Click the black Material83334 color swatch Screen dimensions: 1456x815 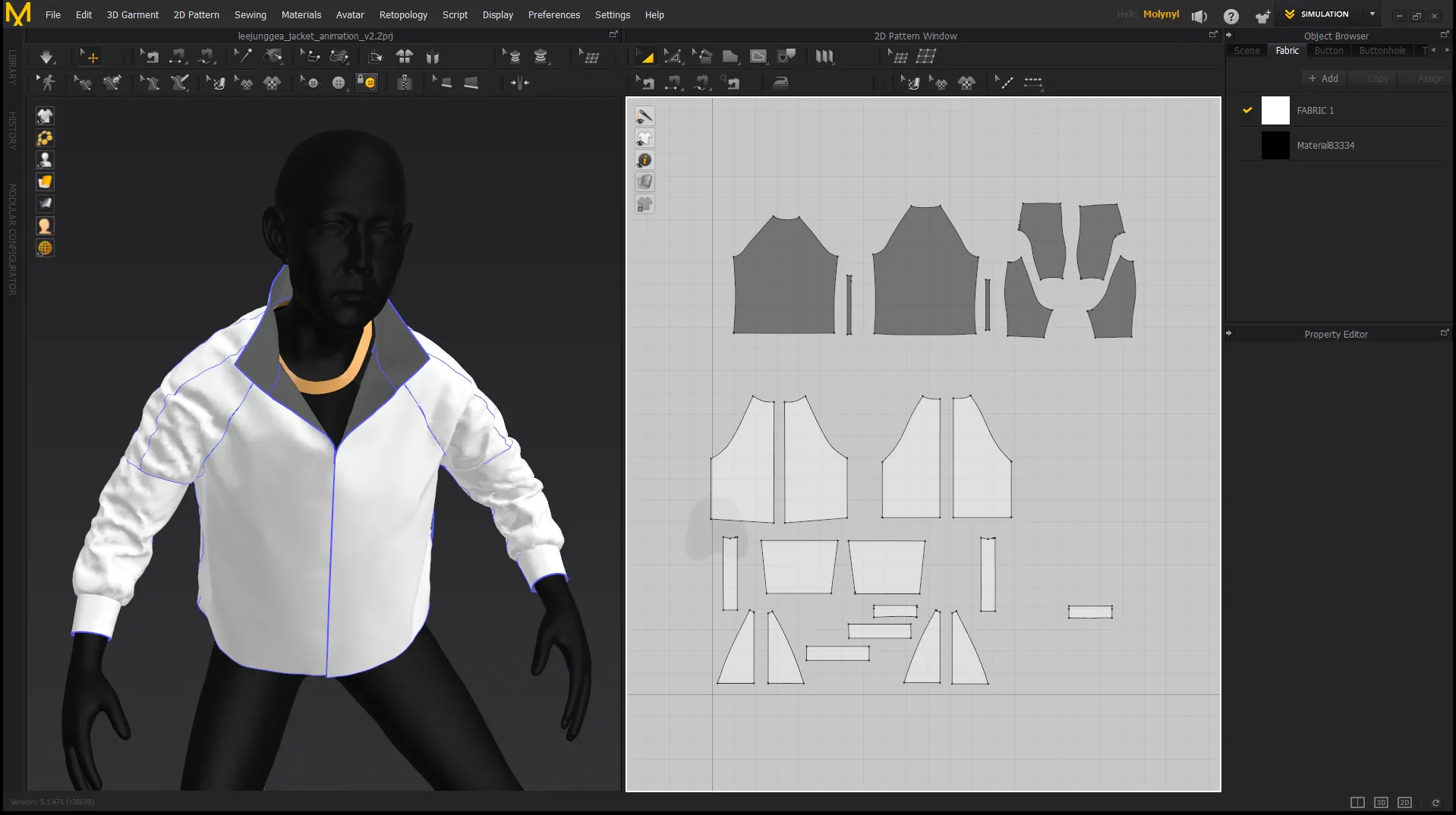[1275, 145]
